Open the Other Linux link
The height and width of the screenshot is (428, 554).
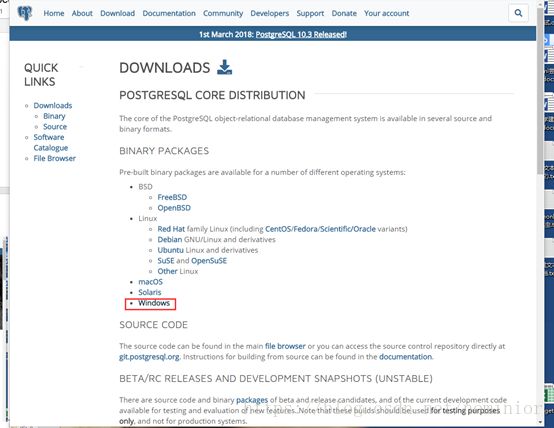[167, 271]
